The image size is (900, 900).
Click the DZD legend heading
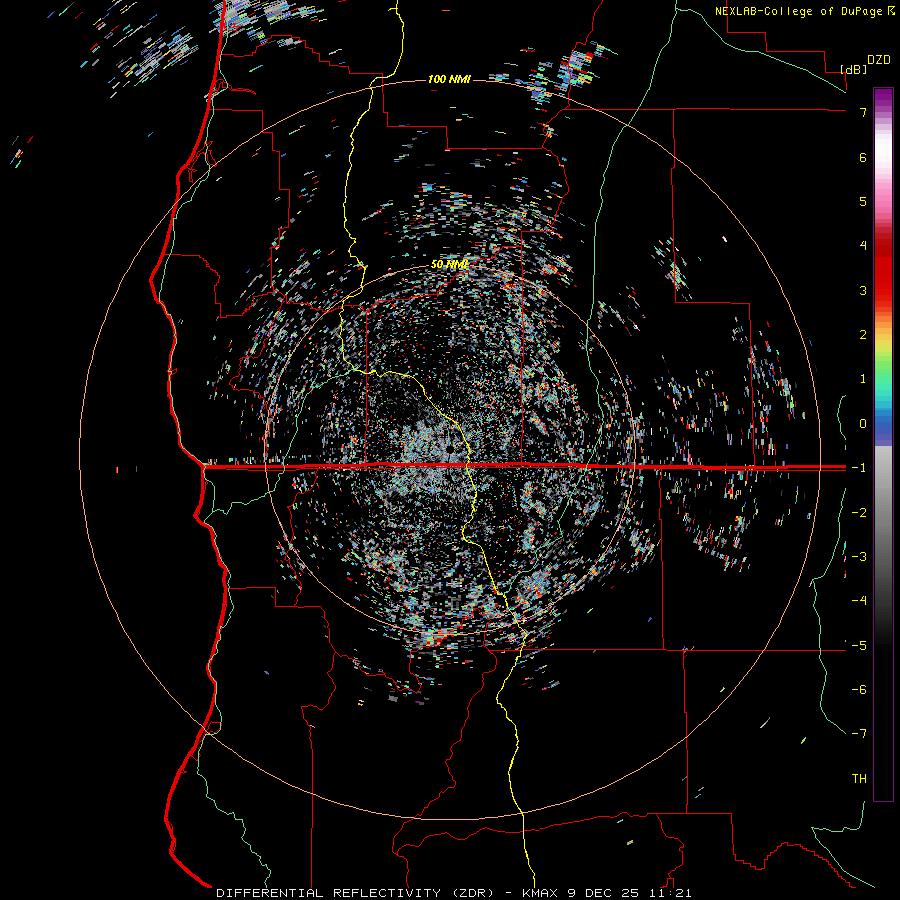[x=879, y=60]
